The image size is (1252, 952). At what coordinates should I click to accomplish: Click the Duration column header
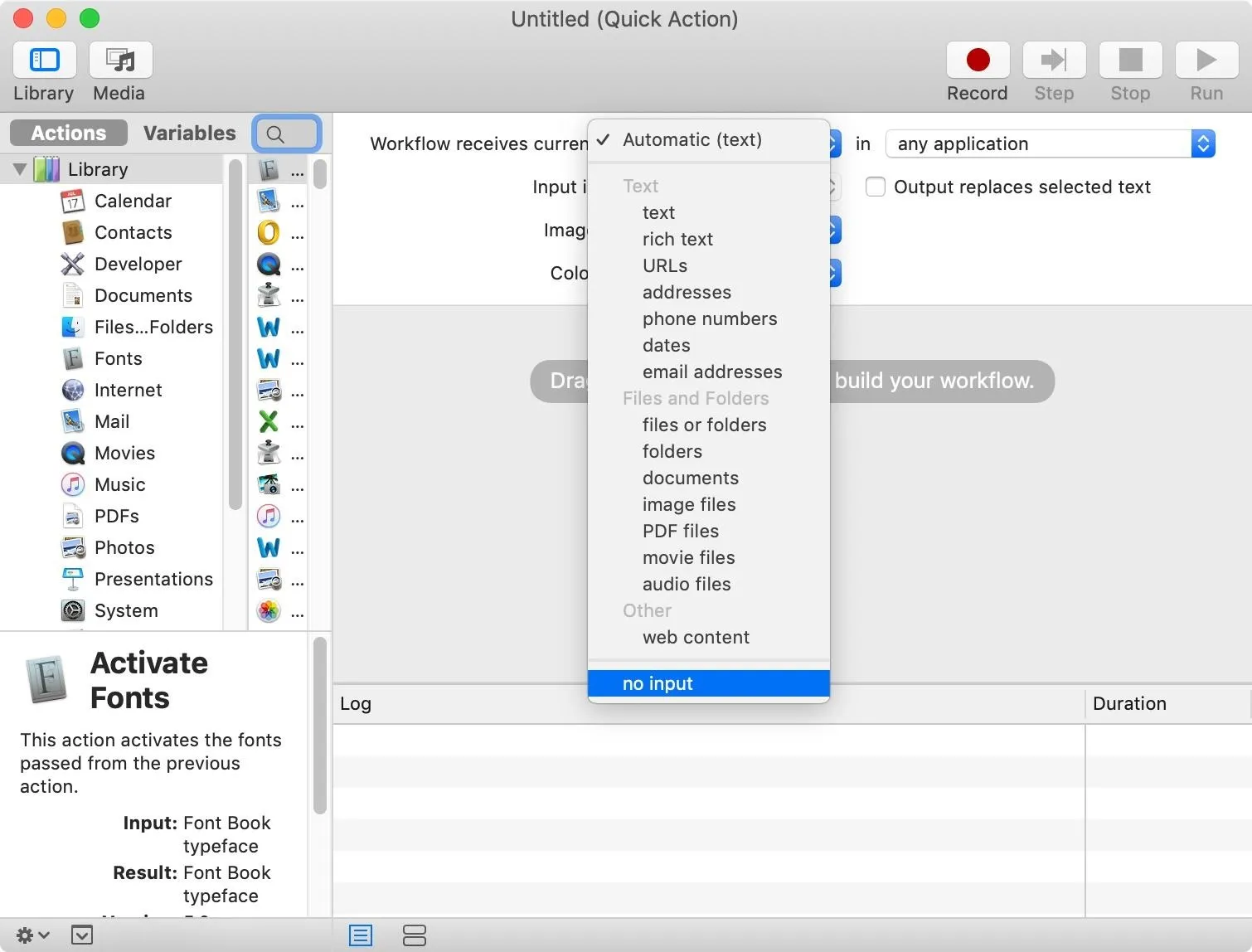click(x=1167, y=703)
